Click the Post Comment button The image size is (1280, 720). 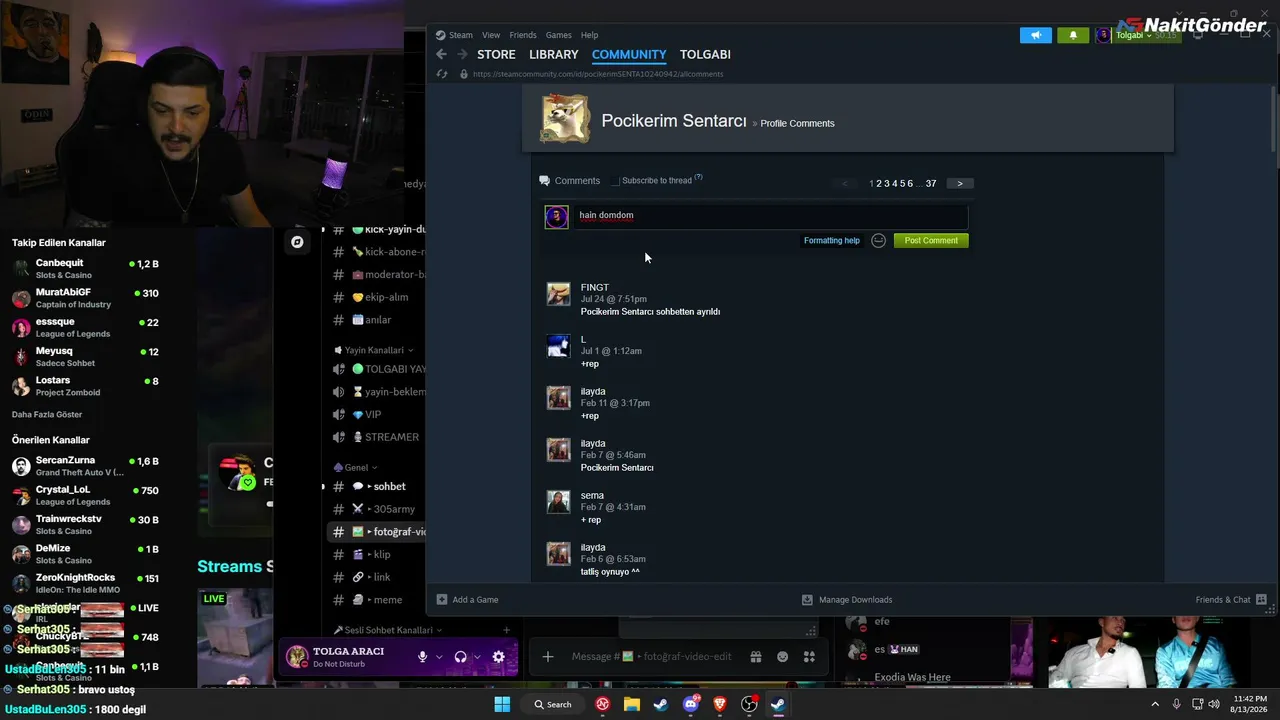click(931, 240)
